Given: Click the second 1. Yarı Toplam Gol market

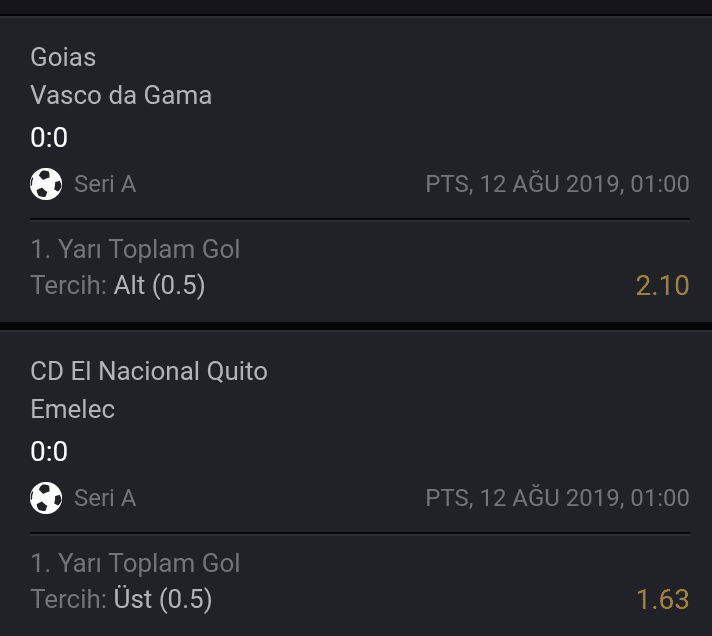Looking at the screenshot, I should click(135, 563).
